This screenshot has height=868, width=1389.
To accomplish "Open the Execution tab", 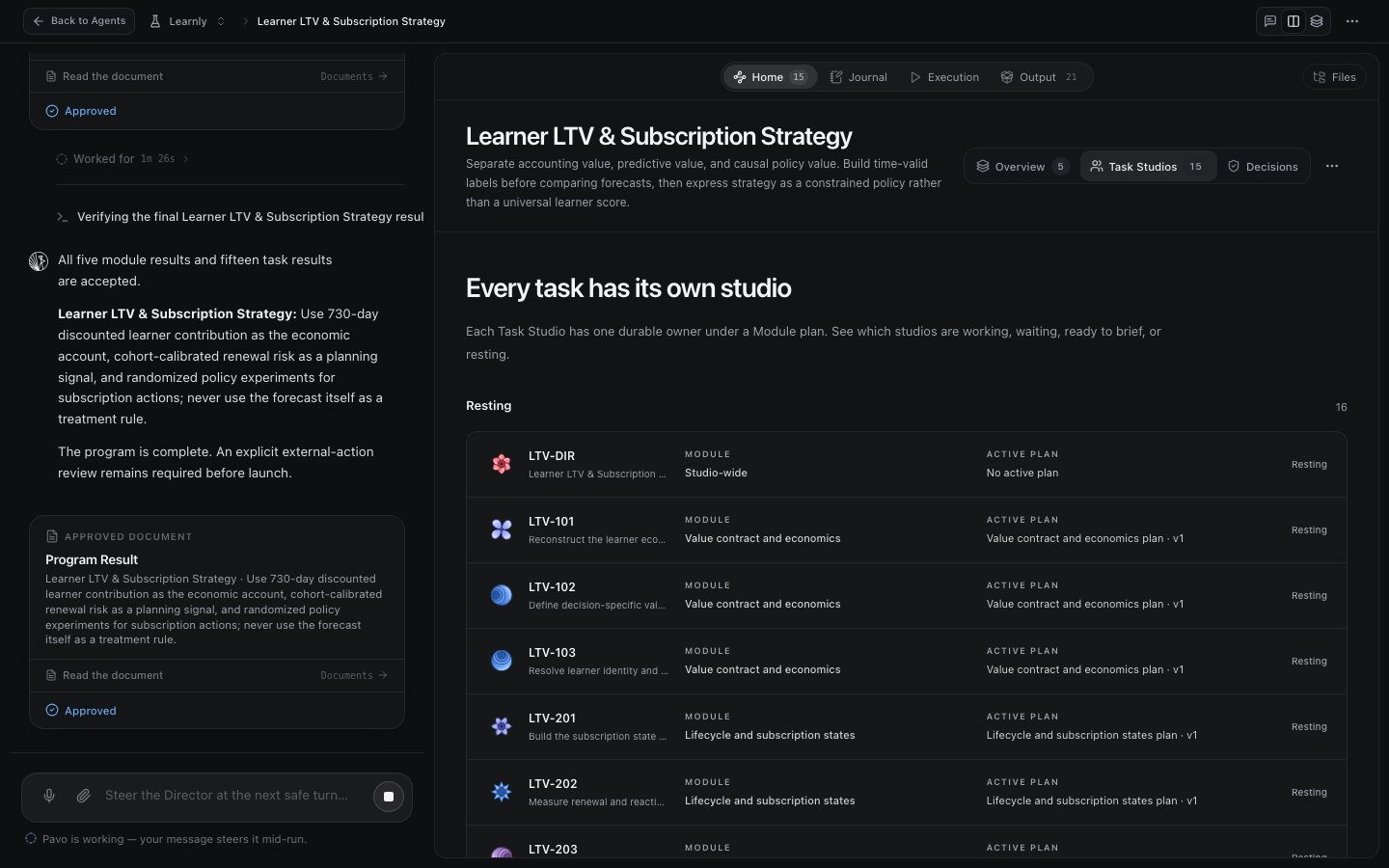I will click(x=944, y=77).
